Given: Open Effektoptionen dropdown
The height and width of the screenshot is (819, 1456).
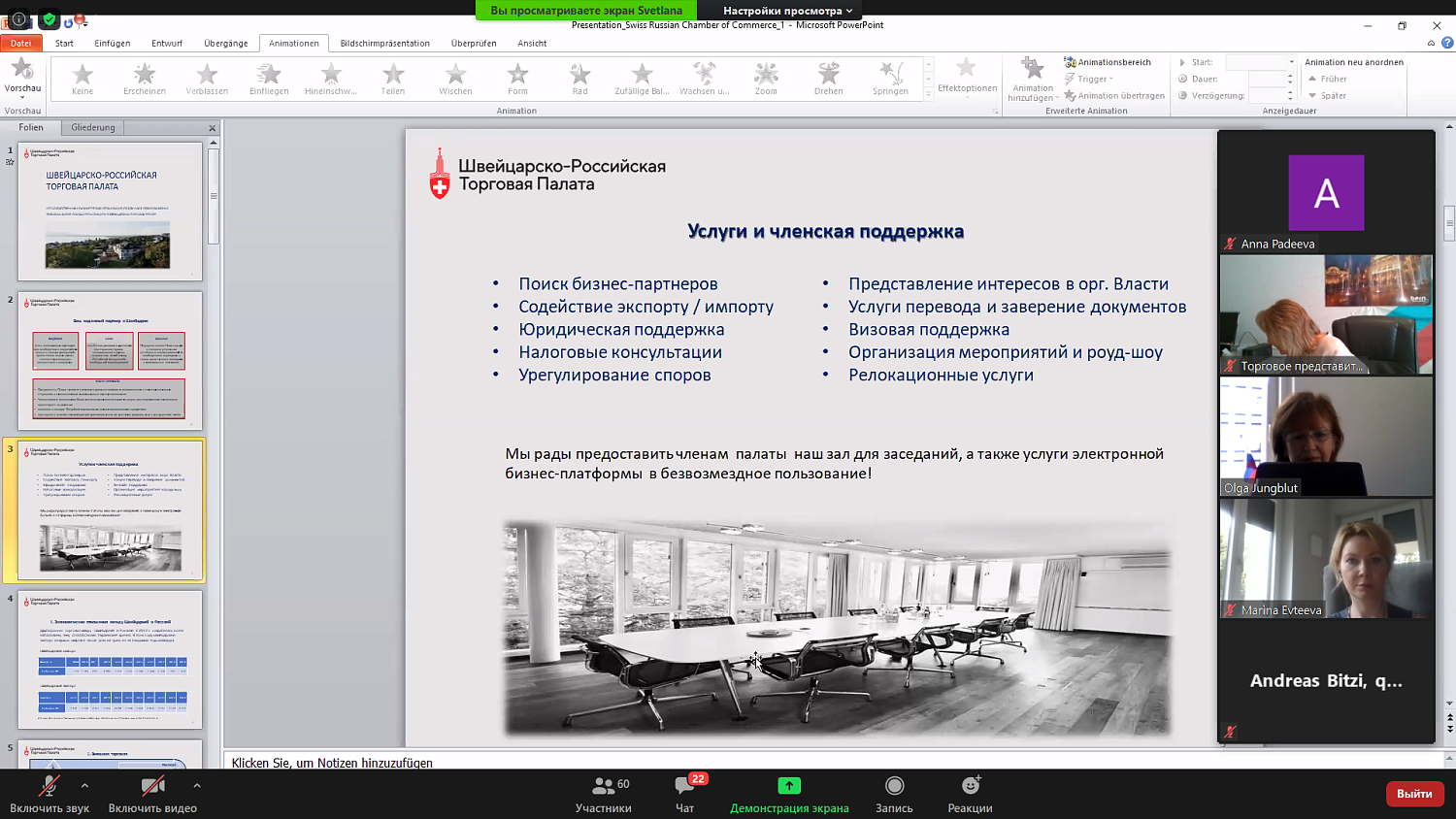Looking at the screenshot, I should pos(967,77).
